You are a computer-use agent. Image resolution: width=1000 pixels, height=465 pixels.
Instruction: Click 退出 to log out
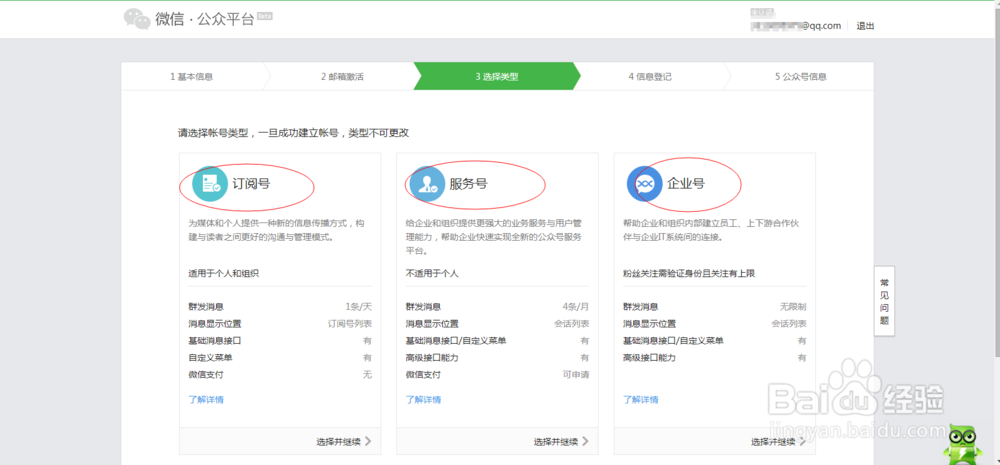click(x=865, y=26)
